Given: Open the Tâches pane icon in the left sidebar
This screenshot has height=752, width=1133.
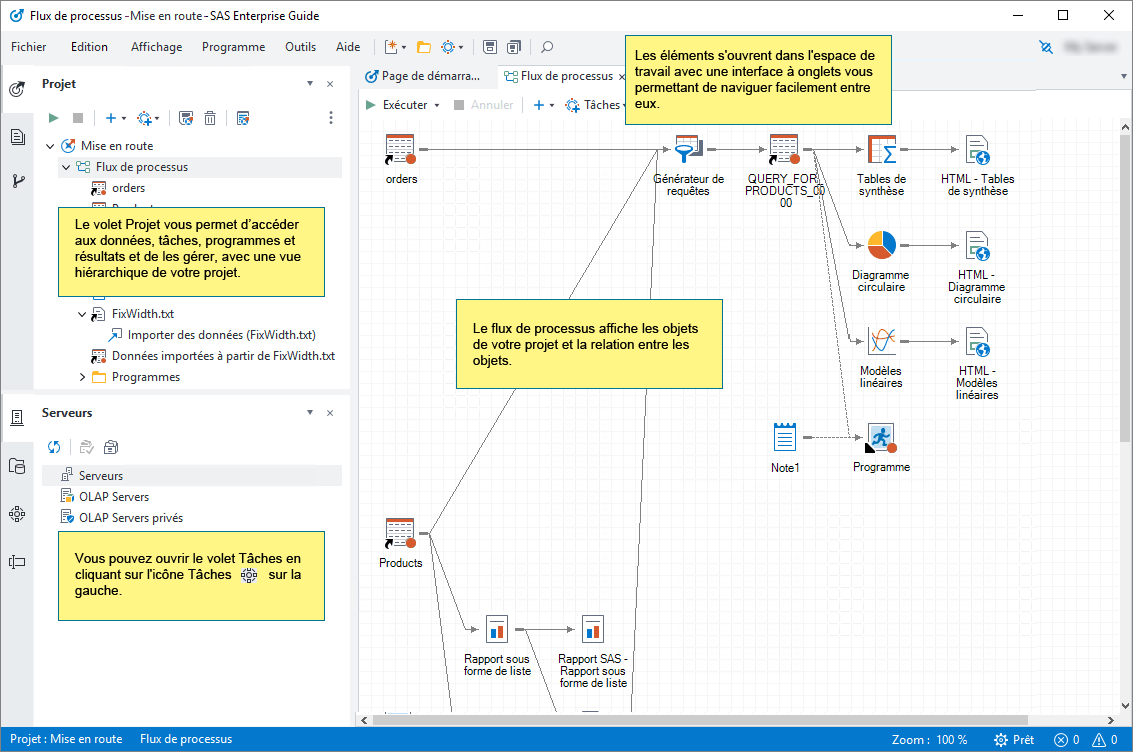Looking at the screenshot, I should coord(16,514).
